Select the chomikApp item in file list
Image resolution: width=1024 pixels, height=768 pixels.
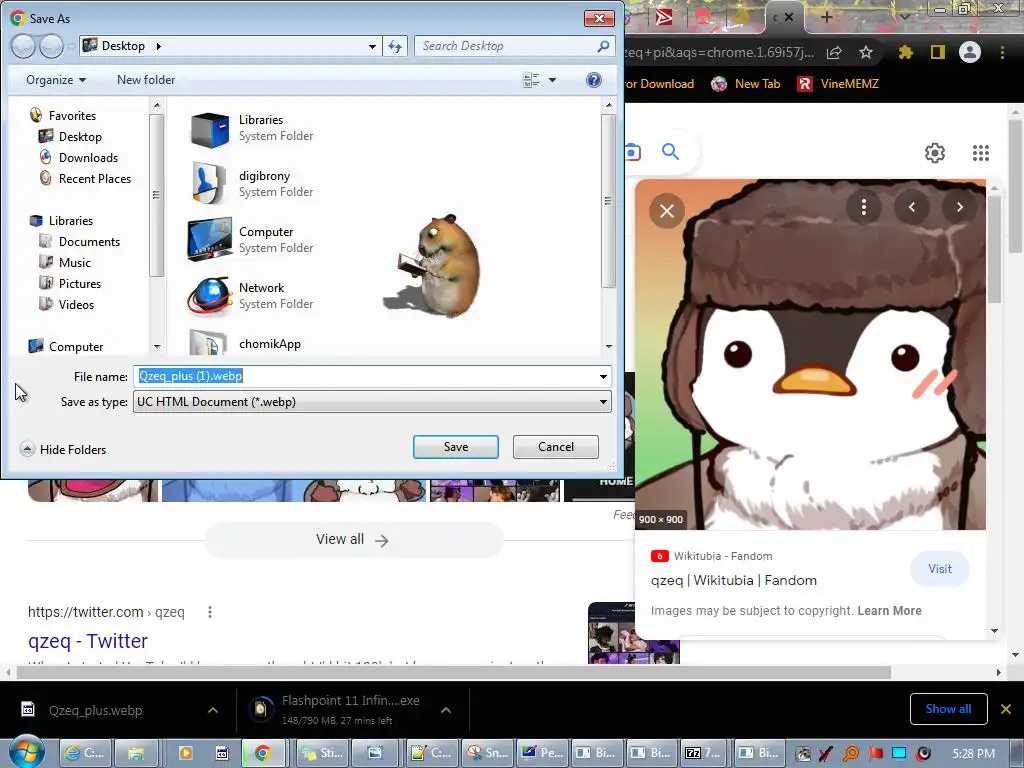[269, 344]
